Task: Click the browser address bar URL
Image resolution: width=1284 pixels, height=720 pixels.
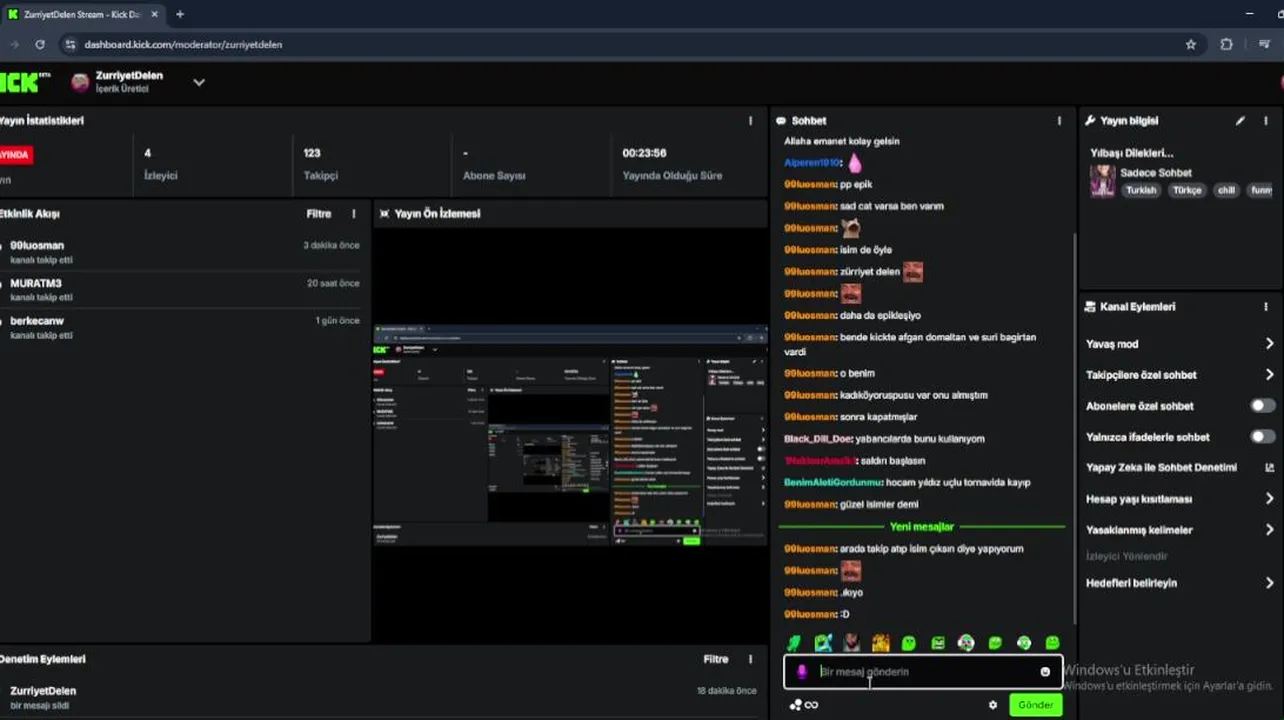Action: [x=183, y=44]
